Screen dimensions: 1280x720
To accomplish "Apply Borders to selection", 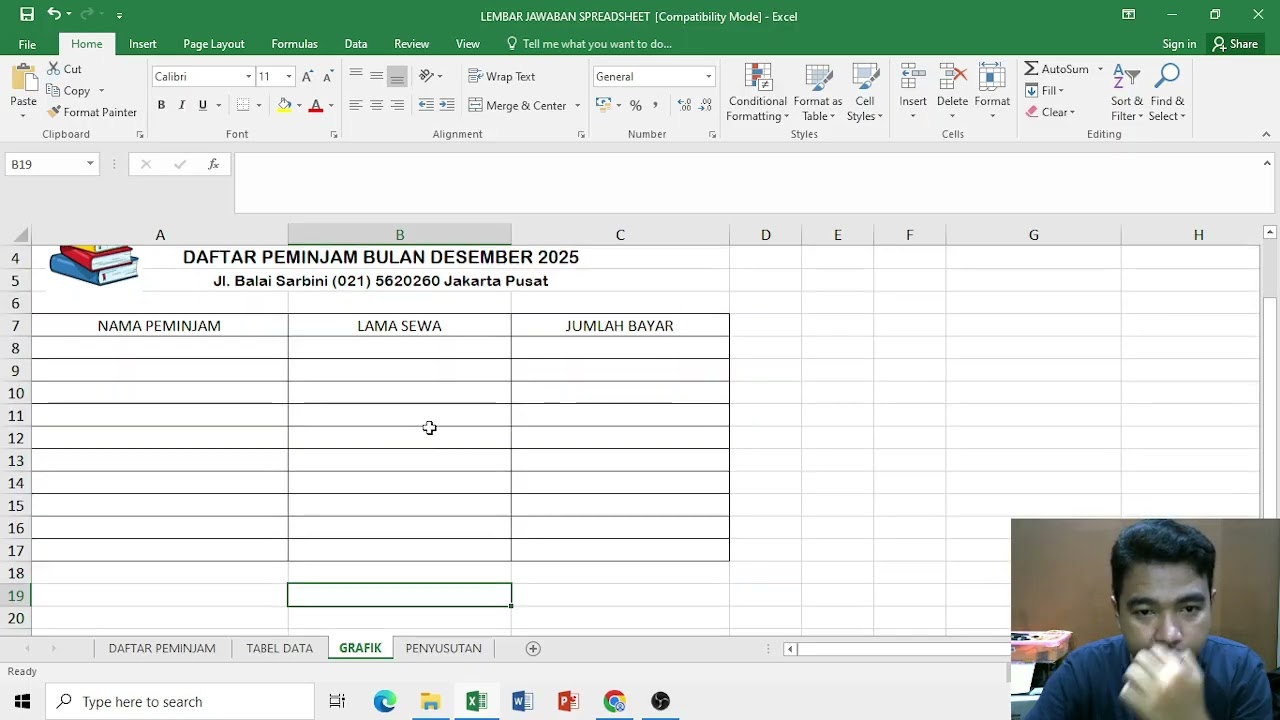I will (x=243, y=105).
